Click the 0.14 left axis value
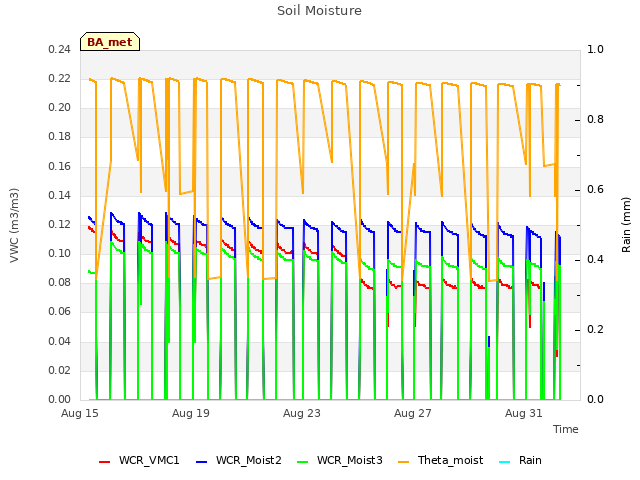The height and width of the screenshot is (480, 640). coord(60,195)
